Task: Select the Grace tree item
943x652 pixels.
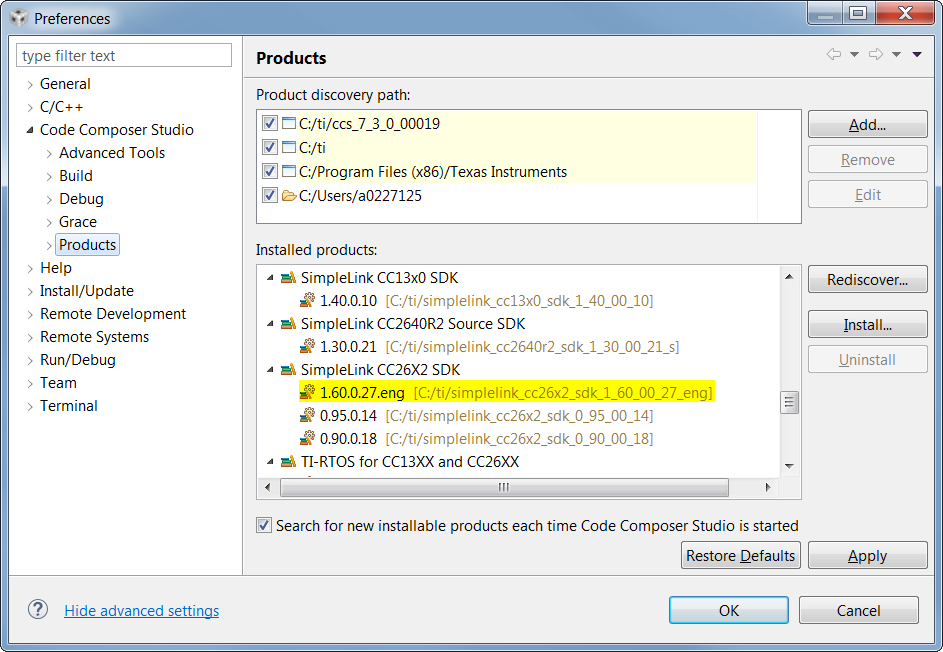Action: pyautogui.click(x=78, y=222)
